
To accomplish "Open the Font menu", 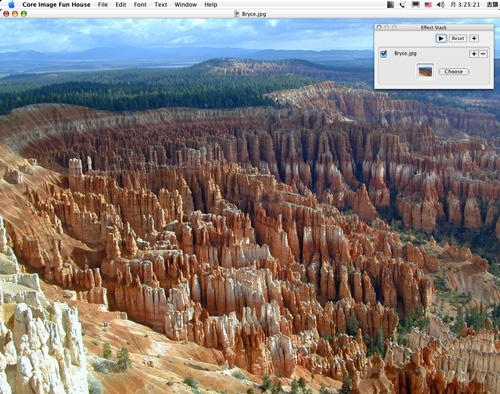I will (x=140, y=5).
